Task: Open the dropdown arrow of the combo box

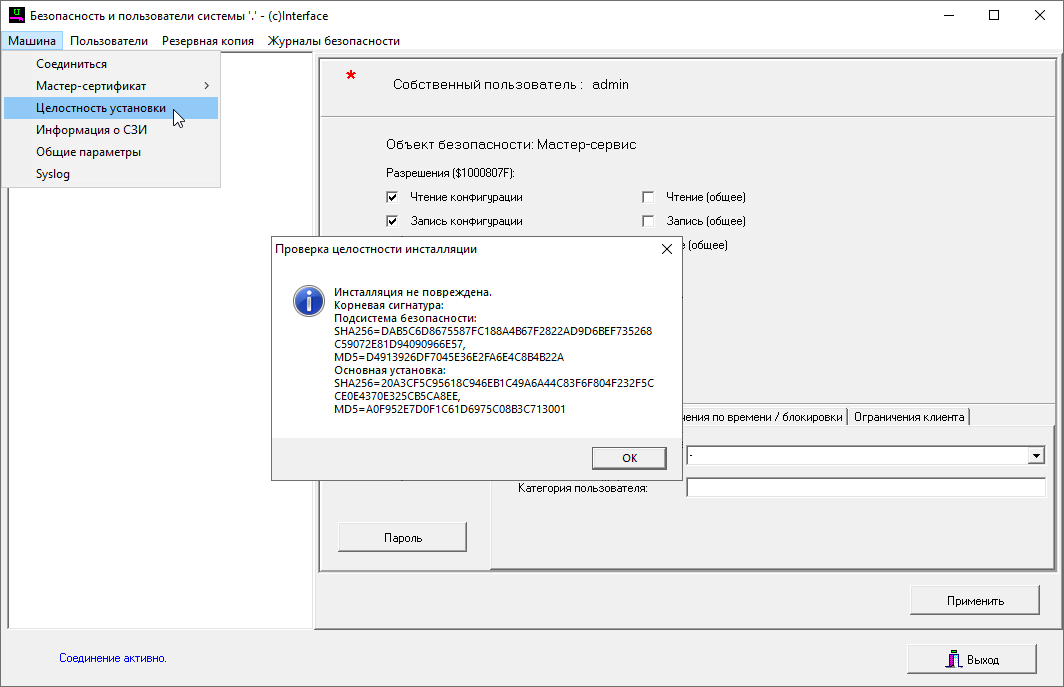Action: coord(1036,456)
